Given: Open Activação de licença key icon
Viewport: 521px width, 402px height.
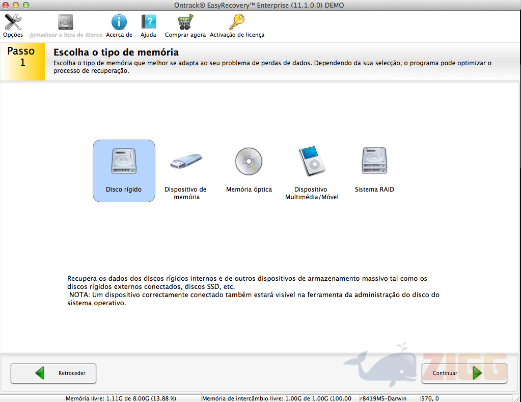Looking at the screenshot, I should click(237, 22).
